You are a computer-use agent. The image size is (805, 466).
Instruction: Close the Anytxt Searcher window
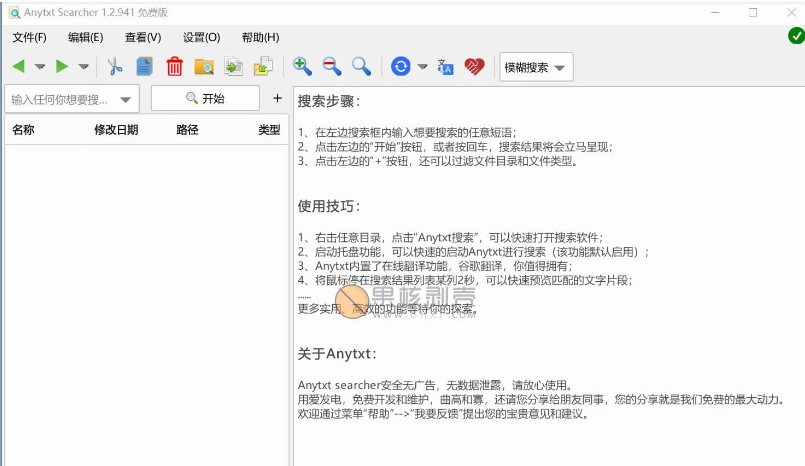coord(791,12)
